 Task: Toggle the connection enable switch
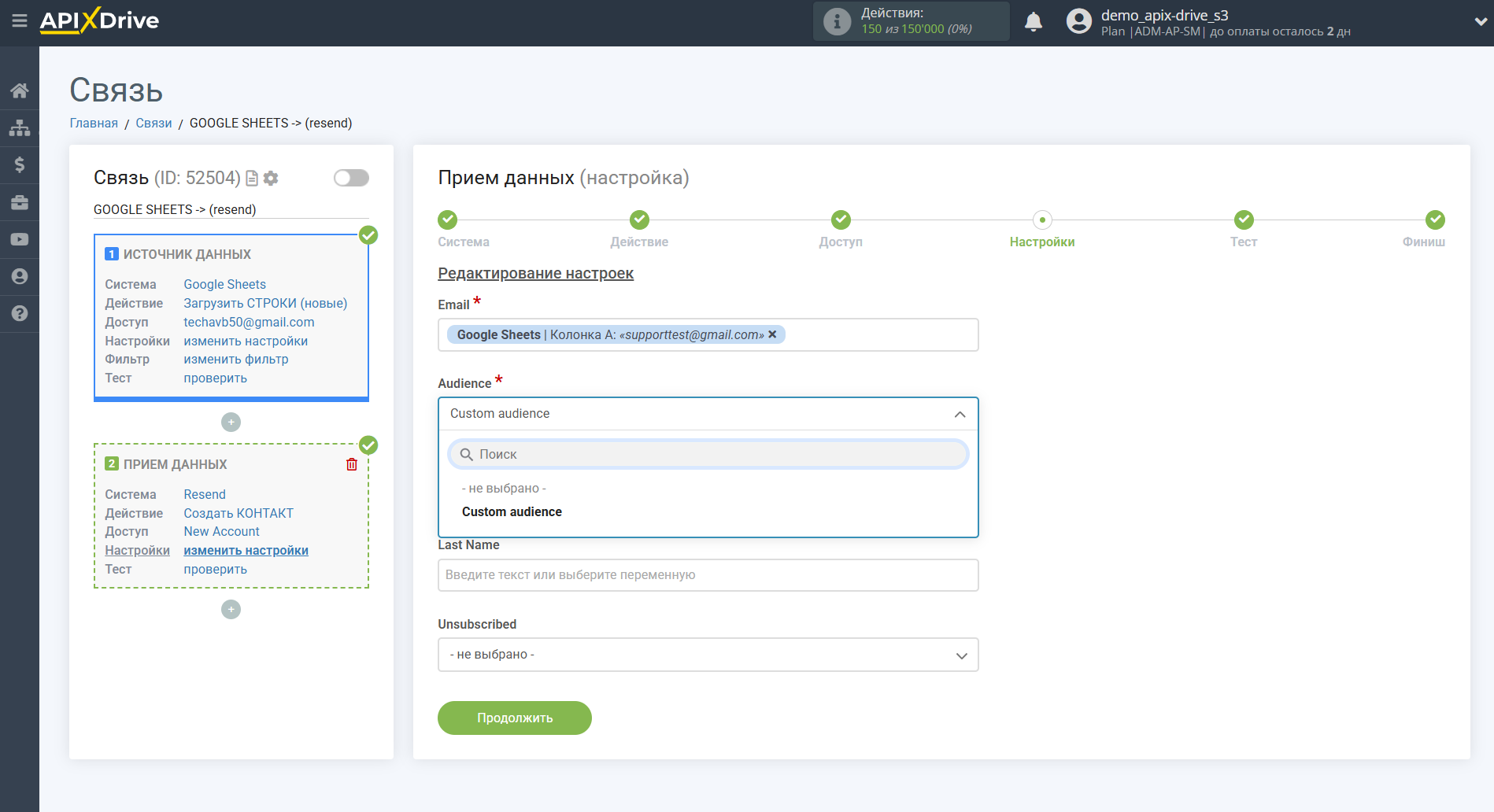(351, 178)
